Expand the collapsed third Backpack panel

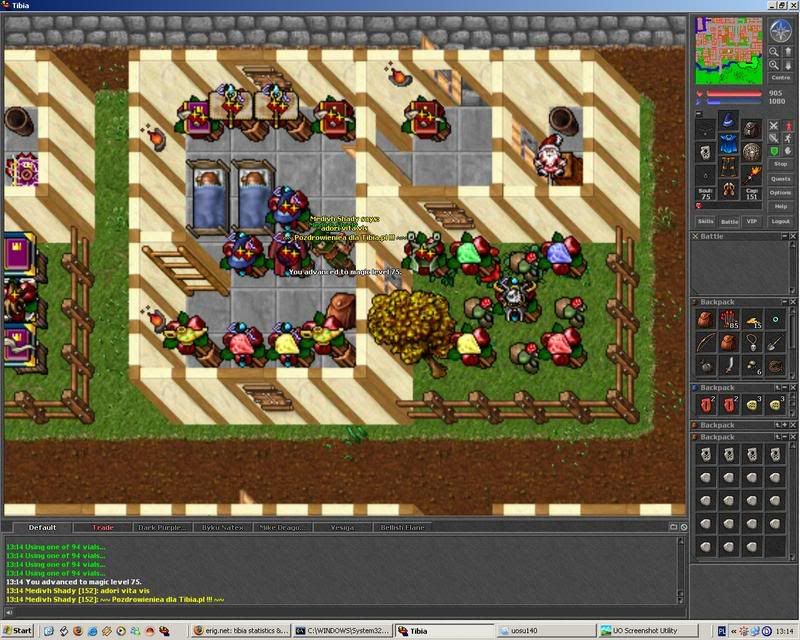coord(785,425)
